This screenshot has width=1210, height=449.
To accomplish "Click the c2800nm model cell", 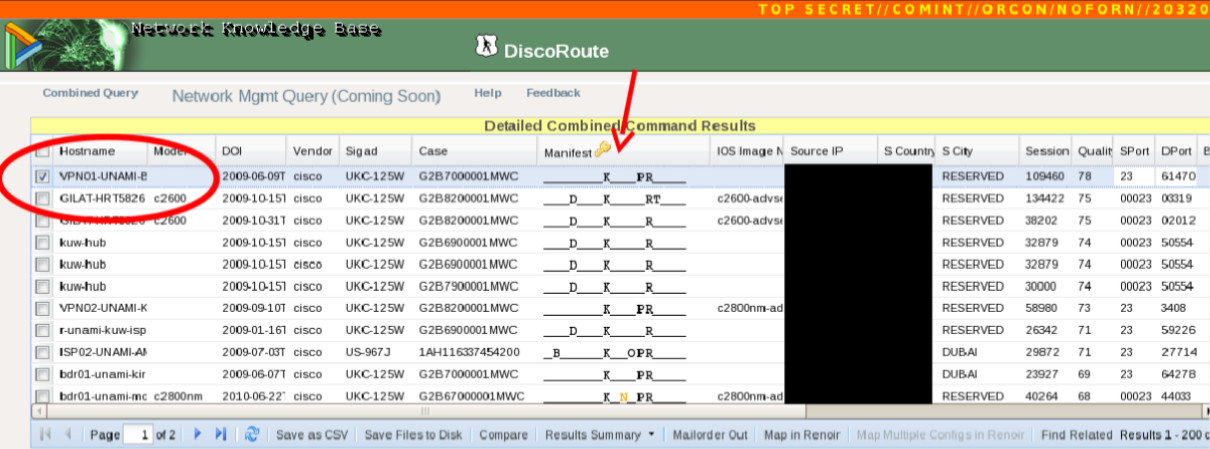I will pos(177,396).
